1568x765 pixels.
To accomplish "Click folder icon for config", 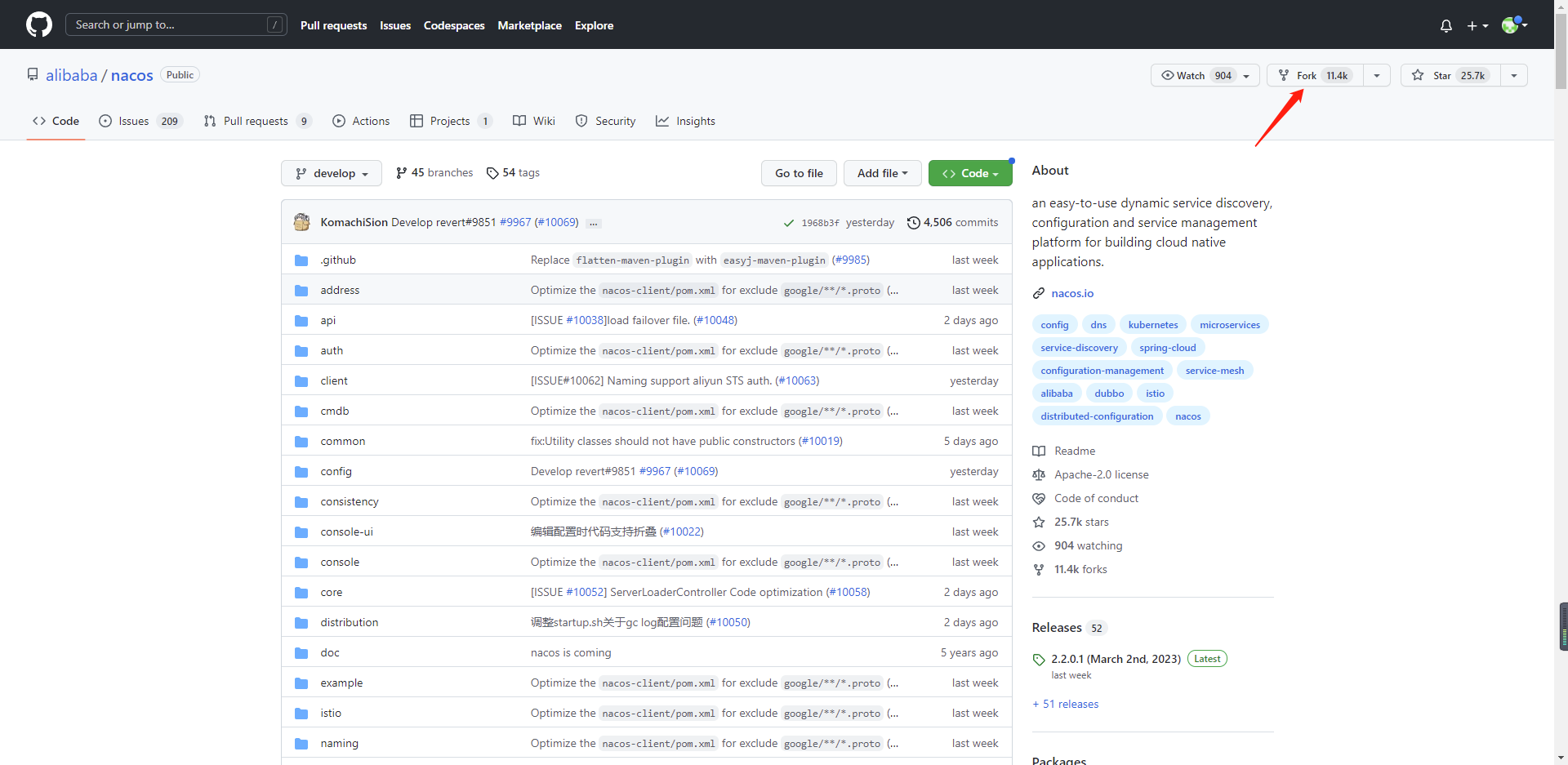I will (x=301, y=471).
